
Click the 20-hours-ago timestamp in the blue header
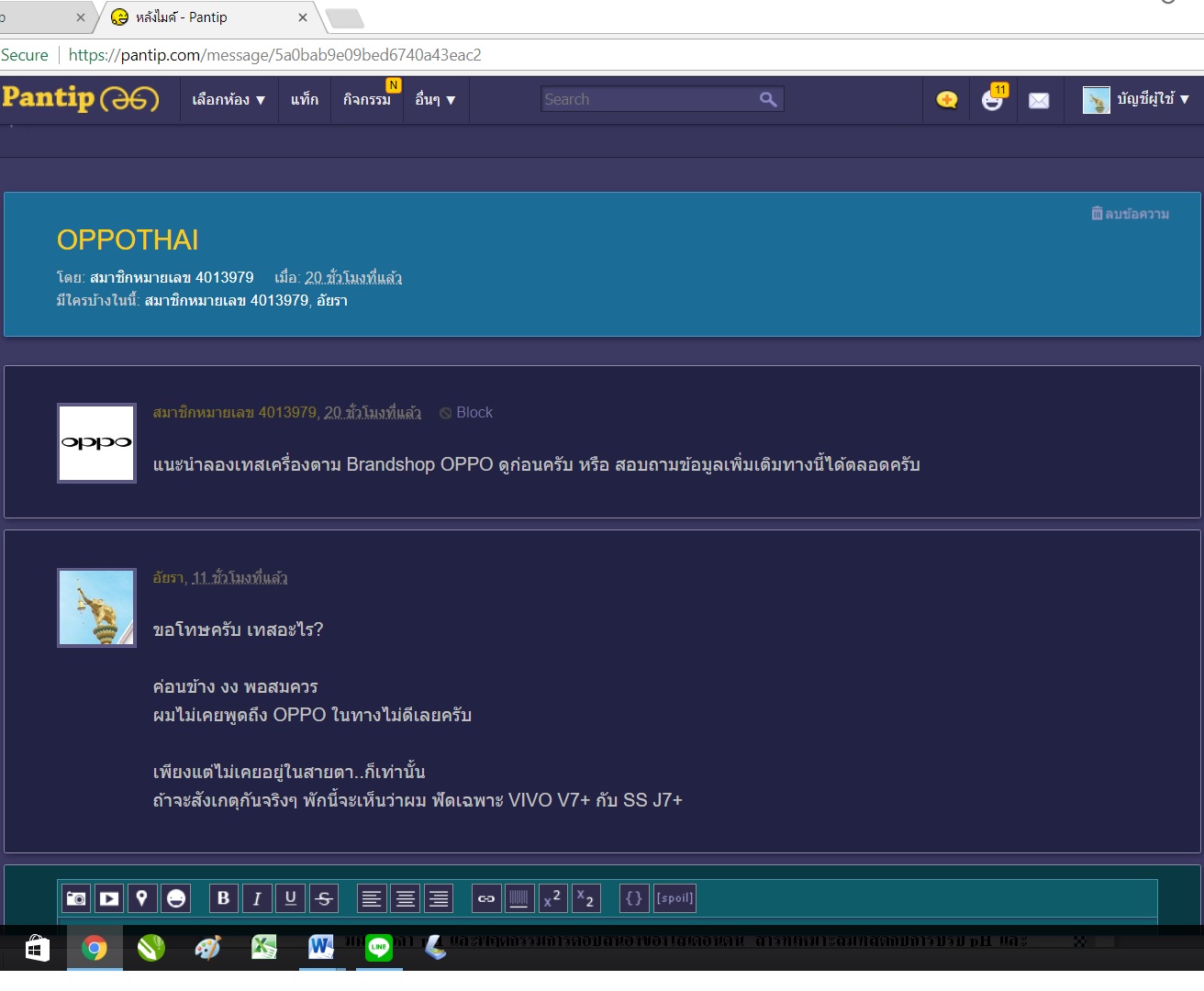[x=353, y=277]
